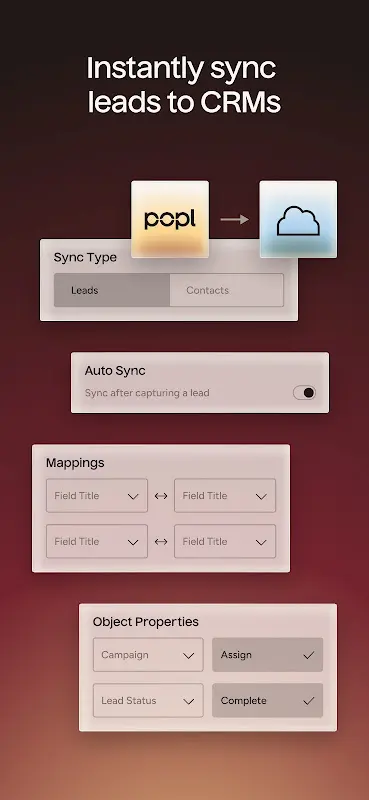Image resolution: width=369 pixels, height=800 pixels.
Task: Click 'Instantly sync leads to CRMs' headline
Action: click(184, 85)
